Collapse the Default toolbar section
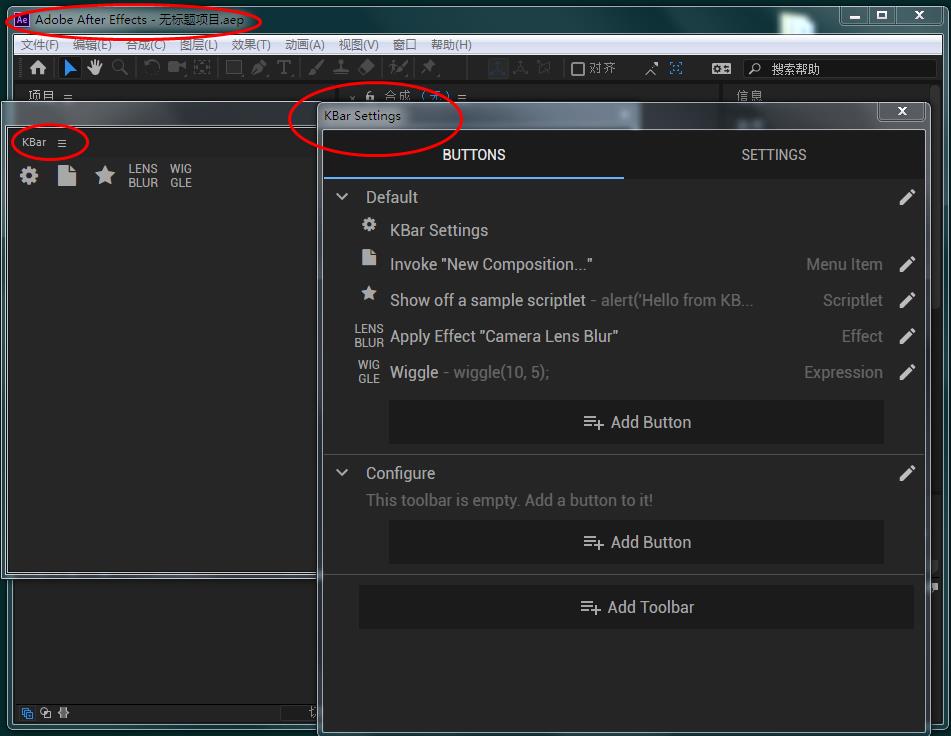Image resolution: width=951 pixels, height=736 pixels. 342,197
